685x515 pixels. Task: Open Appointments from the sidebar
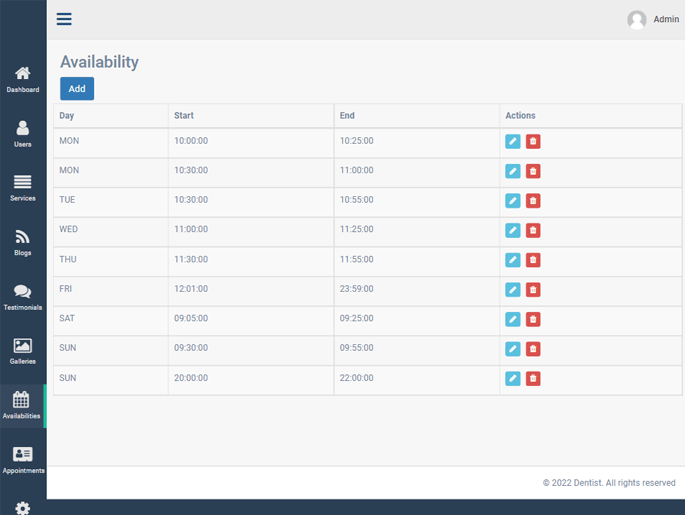(x=22, y=460)
